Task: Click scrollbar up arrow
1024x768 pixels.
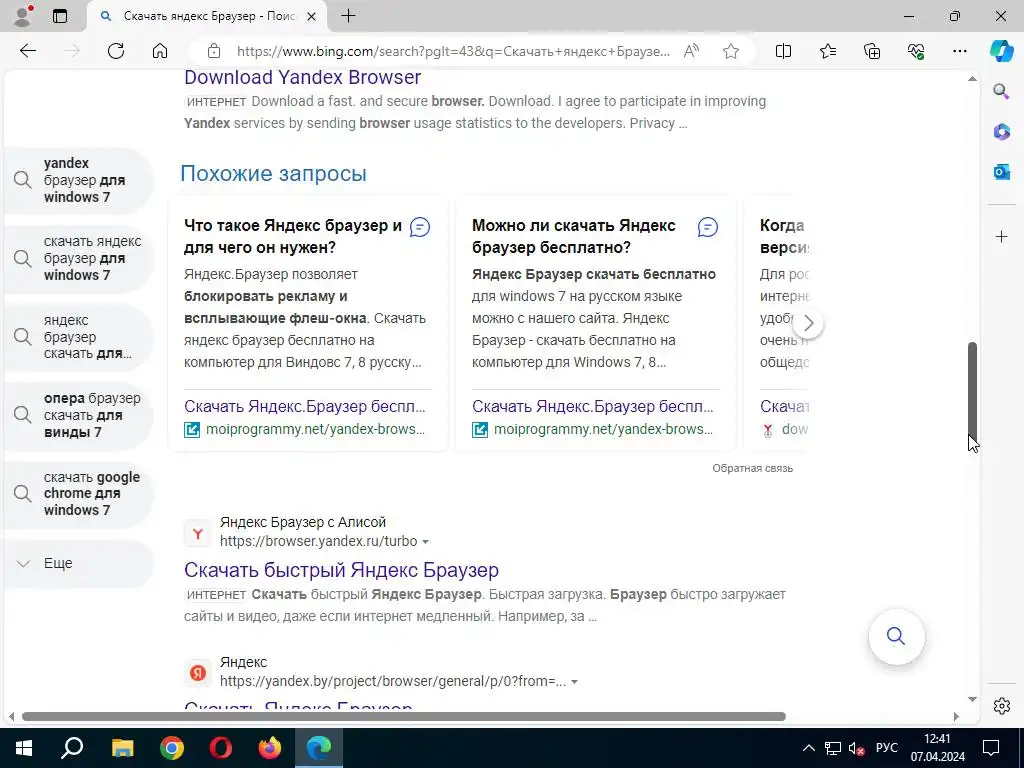Action: pyautogui.click(x=972, y=78)
